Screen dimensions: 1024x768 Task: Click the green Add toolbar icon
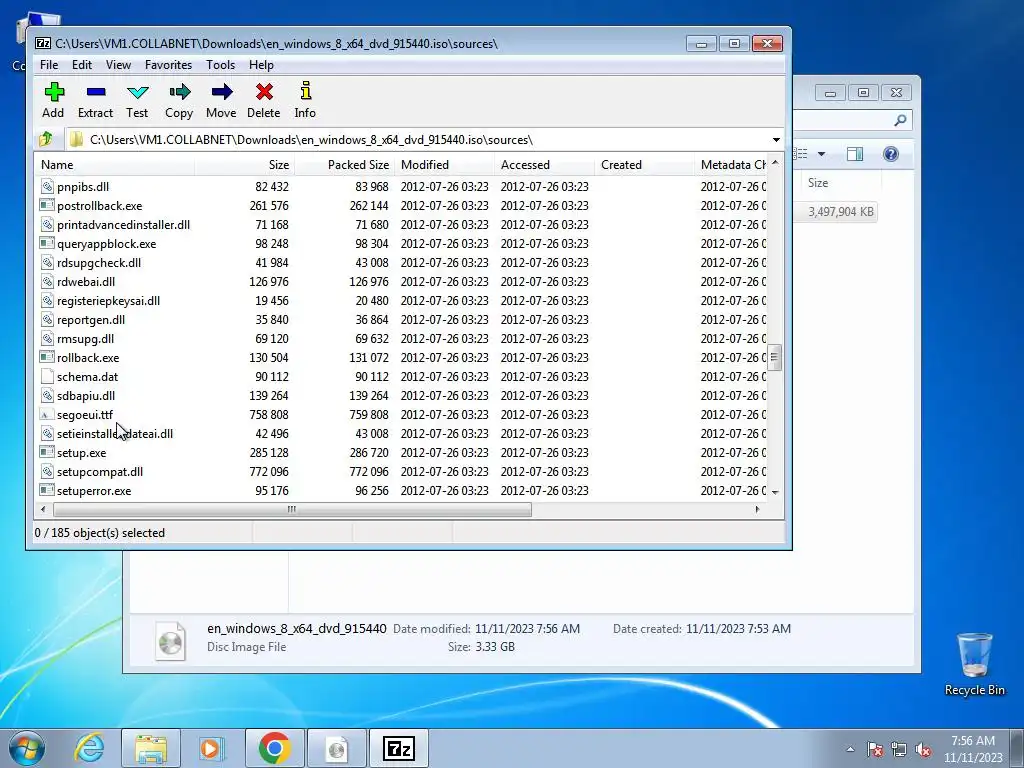54,92
